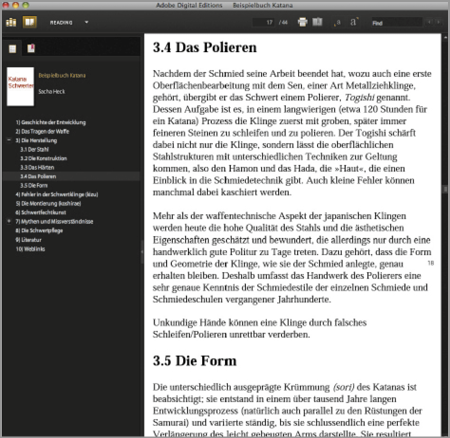The width and height of the screenshot is (450, 438).
Task: Switch to the Library view icon
Action: point(11,22)
